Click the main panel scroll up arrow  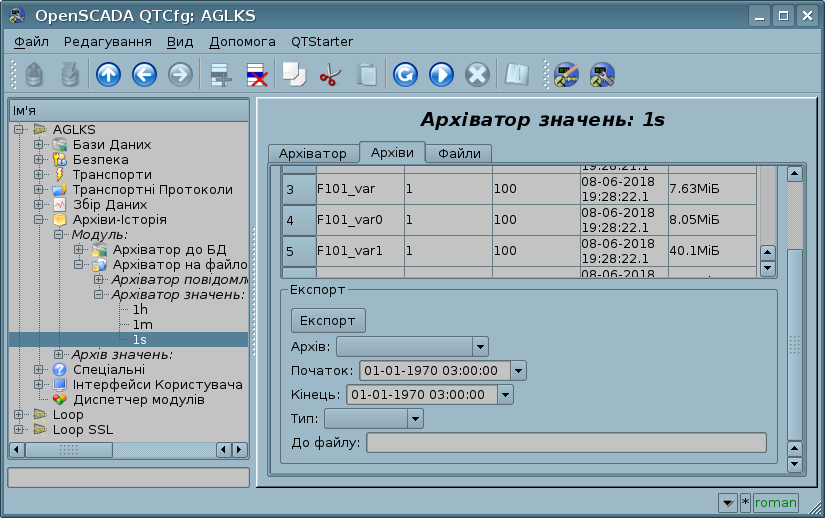[x=794, y=174]
